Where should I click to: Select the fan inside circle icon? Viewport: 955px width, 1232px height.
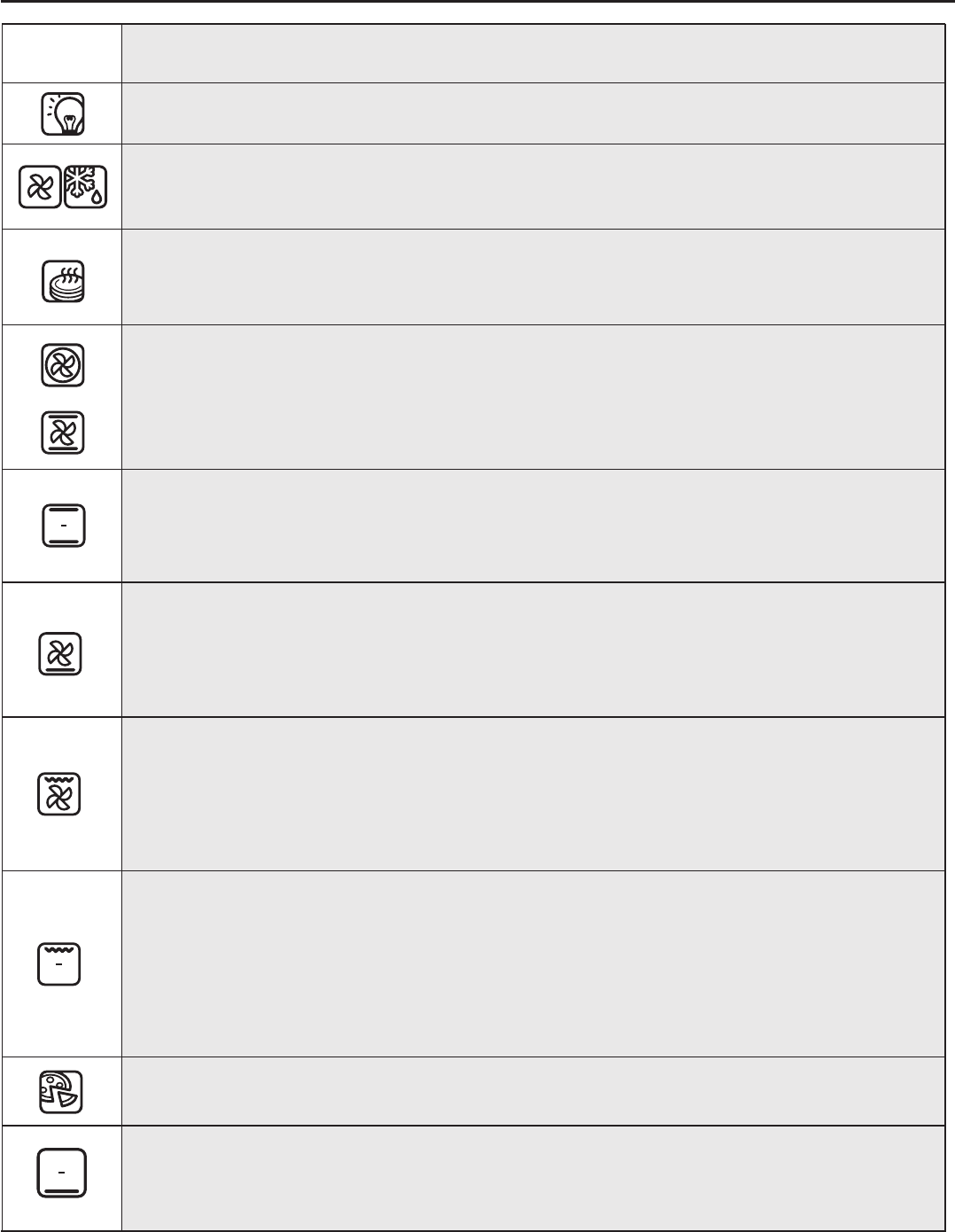pos(63,365)
